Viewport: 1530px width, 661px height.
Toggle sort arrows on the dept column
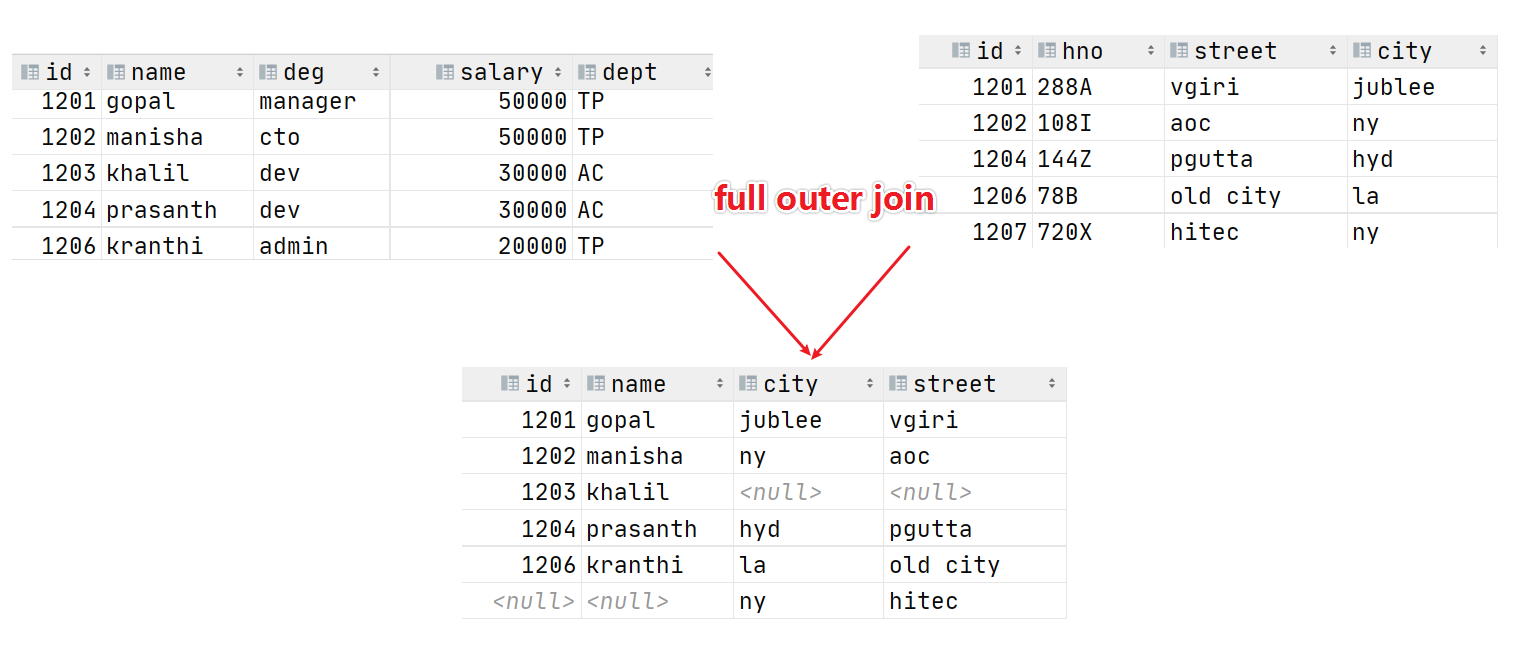707,72
